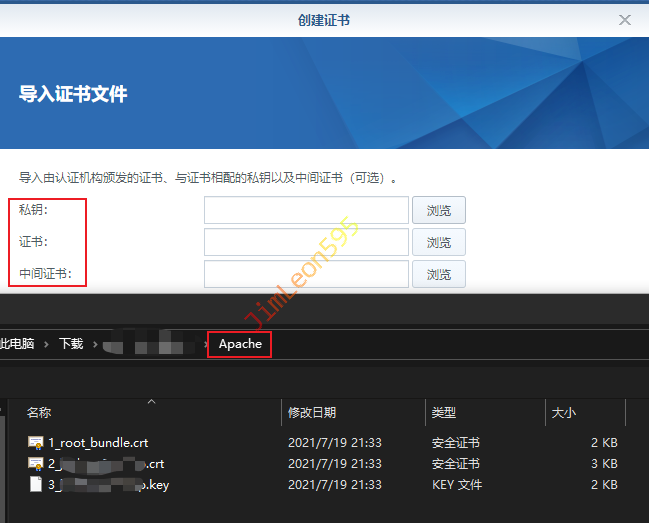Click the 3 KB .crt certificate file icon
Image resolution: width=649 pixels, height=523 pixels.
(36, 463)
